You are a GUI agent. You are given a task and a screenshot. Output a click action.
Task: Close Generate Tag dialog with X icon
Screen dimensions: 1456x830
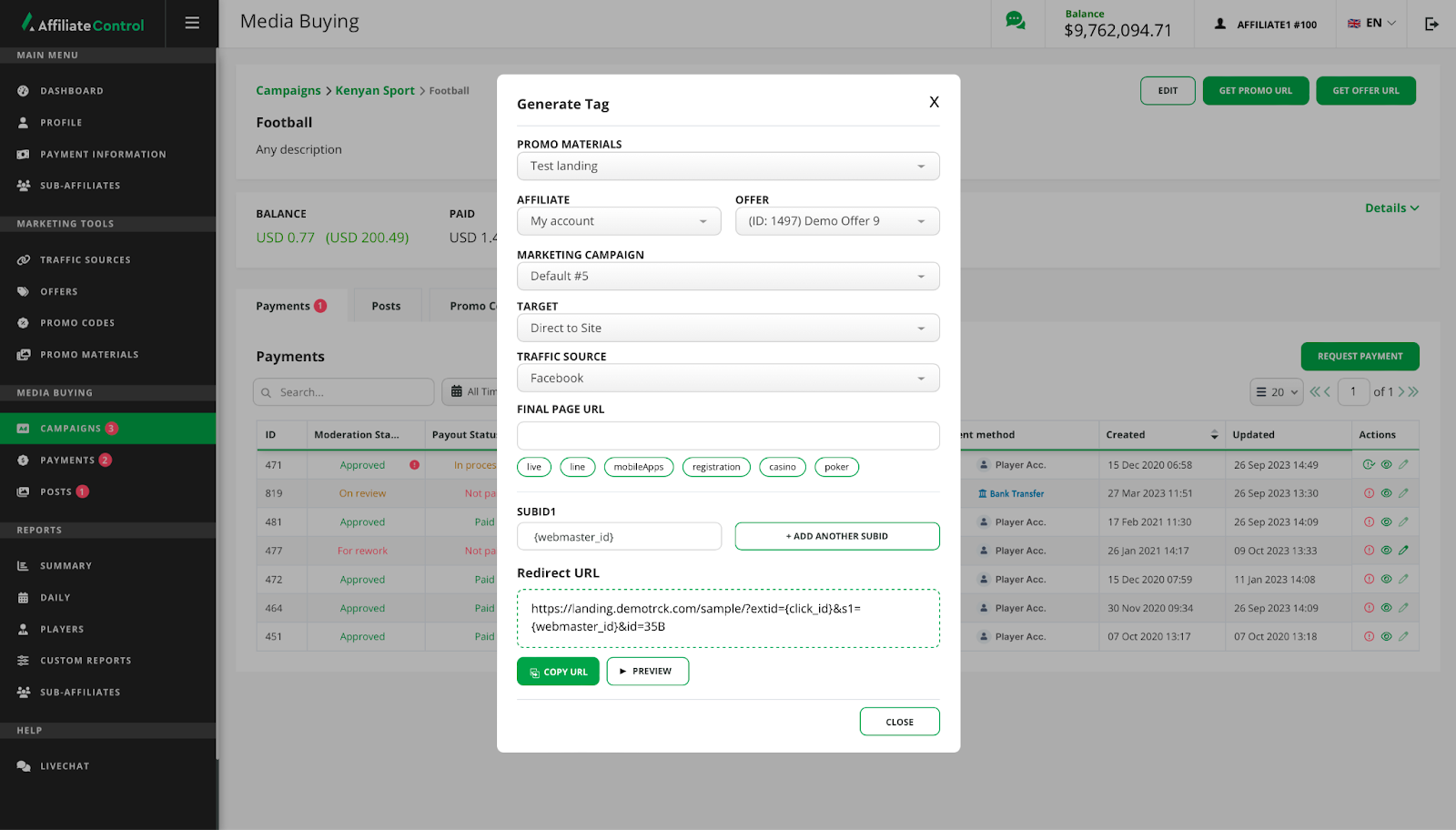pyautogui.click(x=934, y=102)
